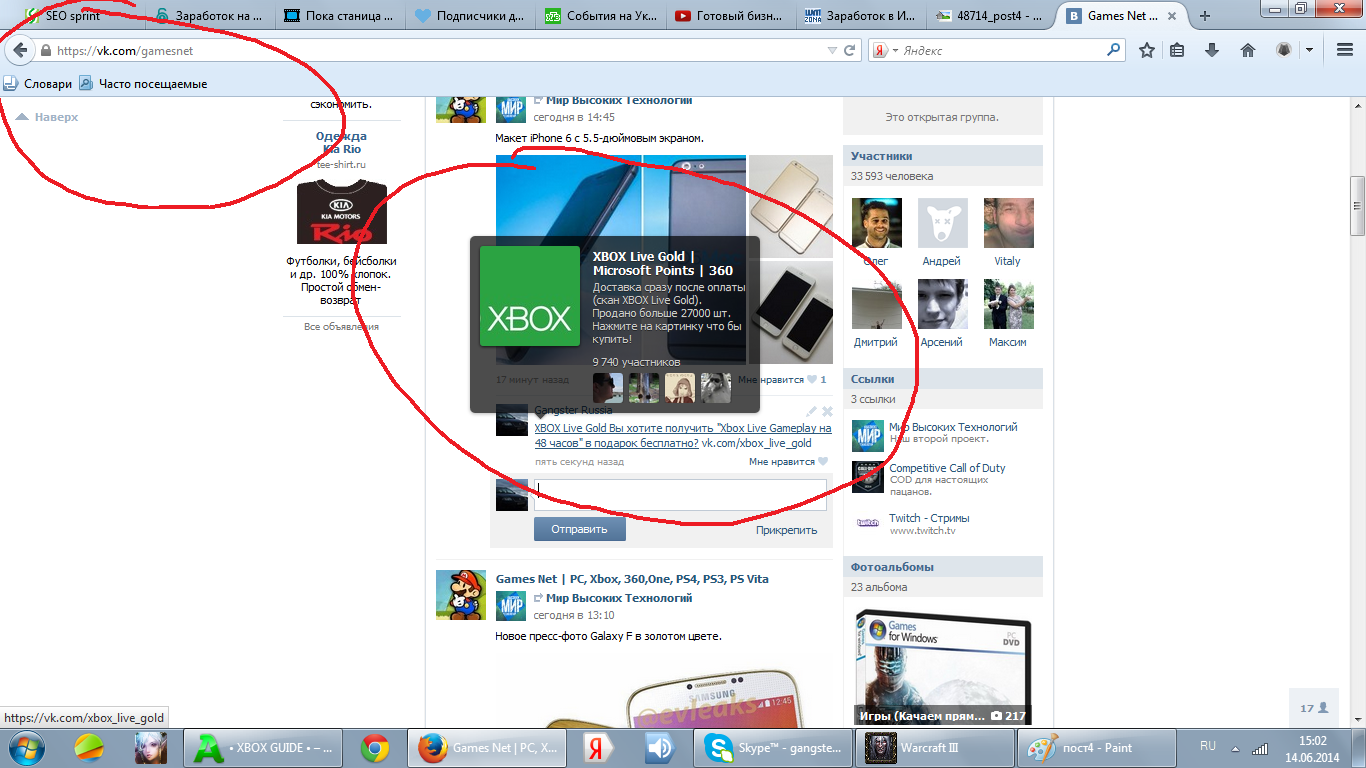Choose a search engine from the Yandex dropdown

point(886,50)
